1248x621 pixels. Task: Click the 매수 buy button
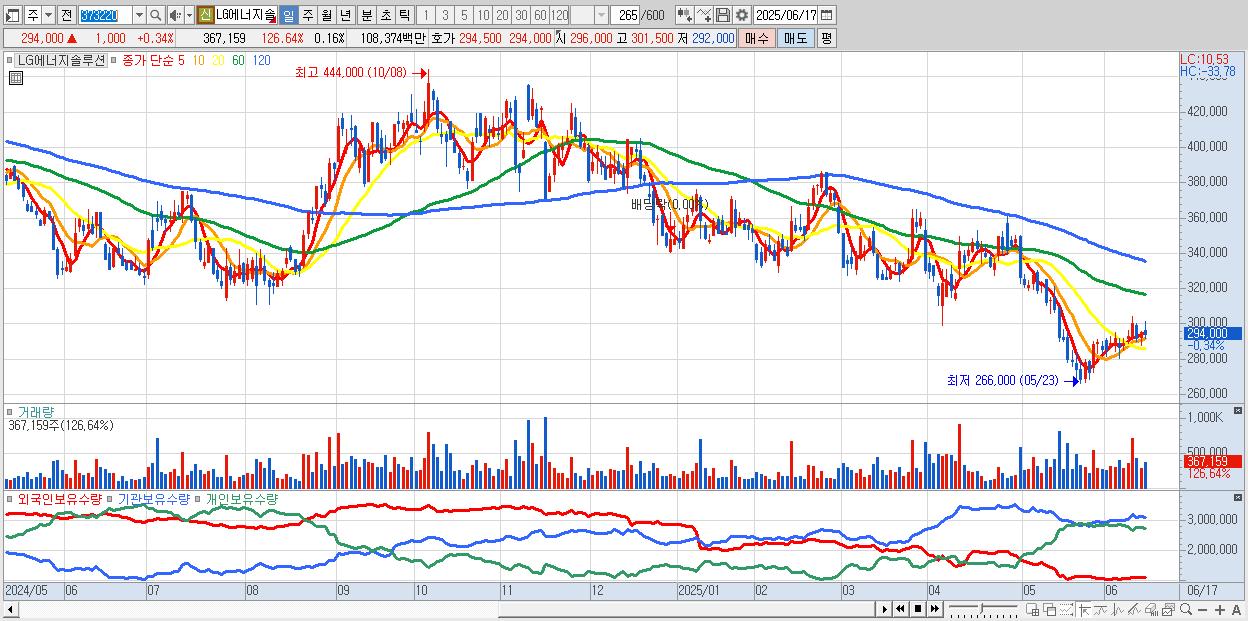tap(757, 38)
